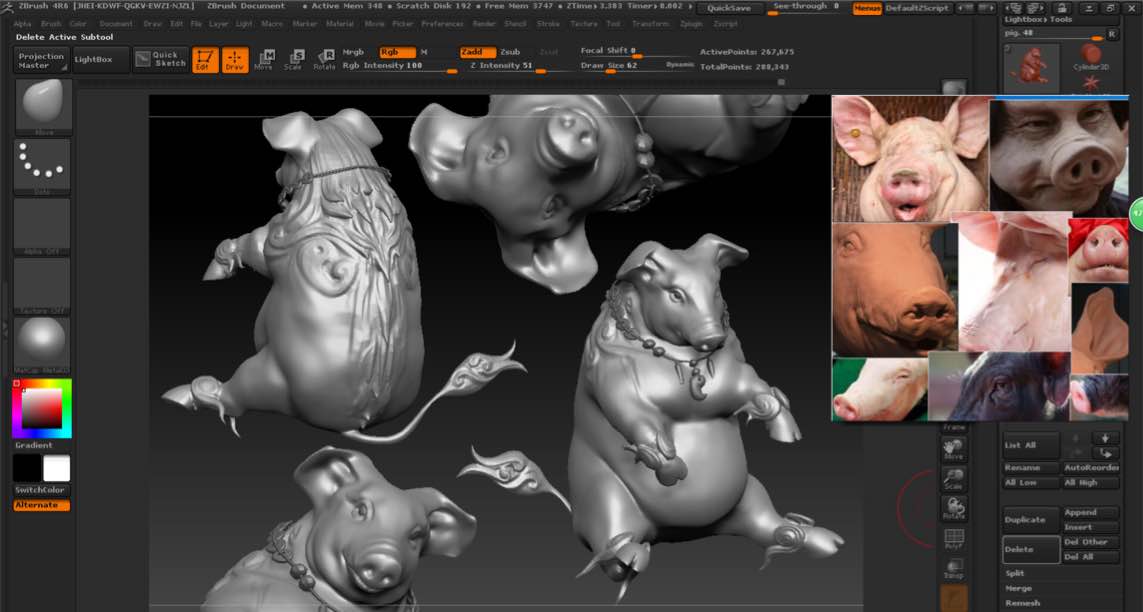Select the Cylinder3D tool
This screenshot has height=612, width=1143.
click(x=1091, y=57)
